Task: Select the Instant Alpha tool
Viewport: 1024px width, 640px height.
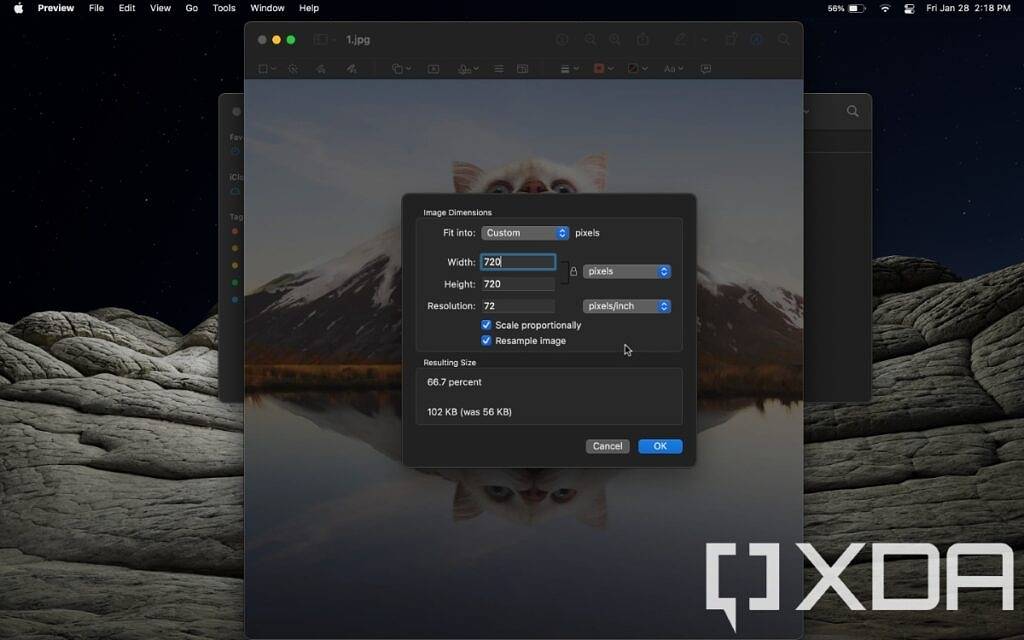Action: pyautogui.click(x=292, y=69)
